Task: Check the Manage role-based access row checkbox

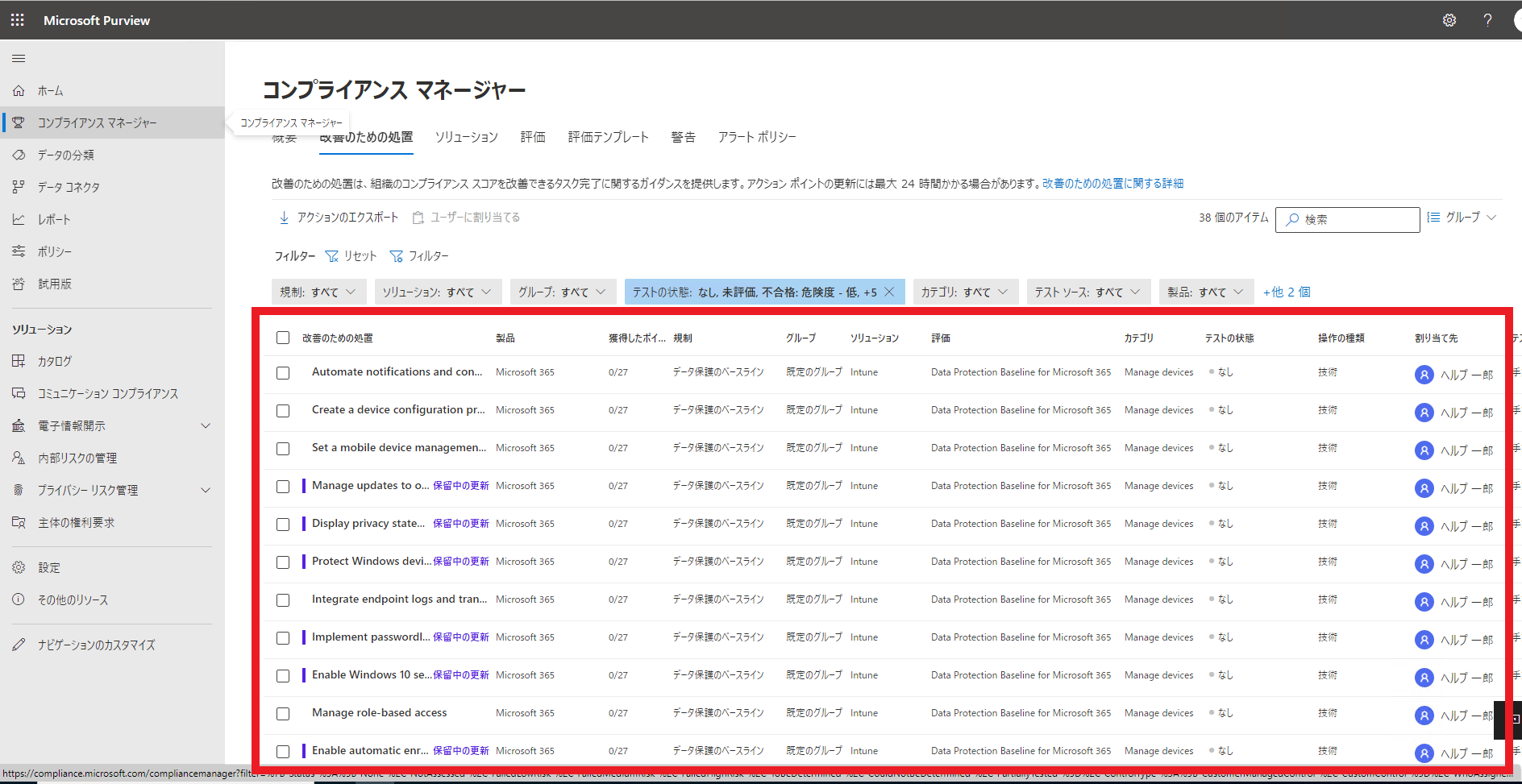Action: [283, 714]
